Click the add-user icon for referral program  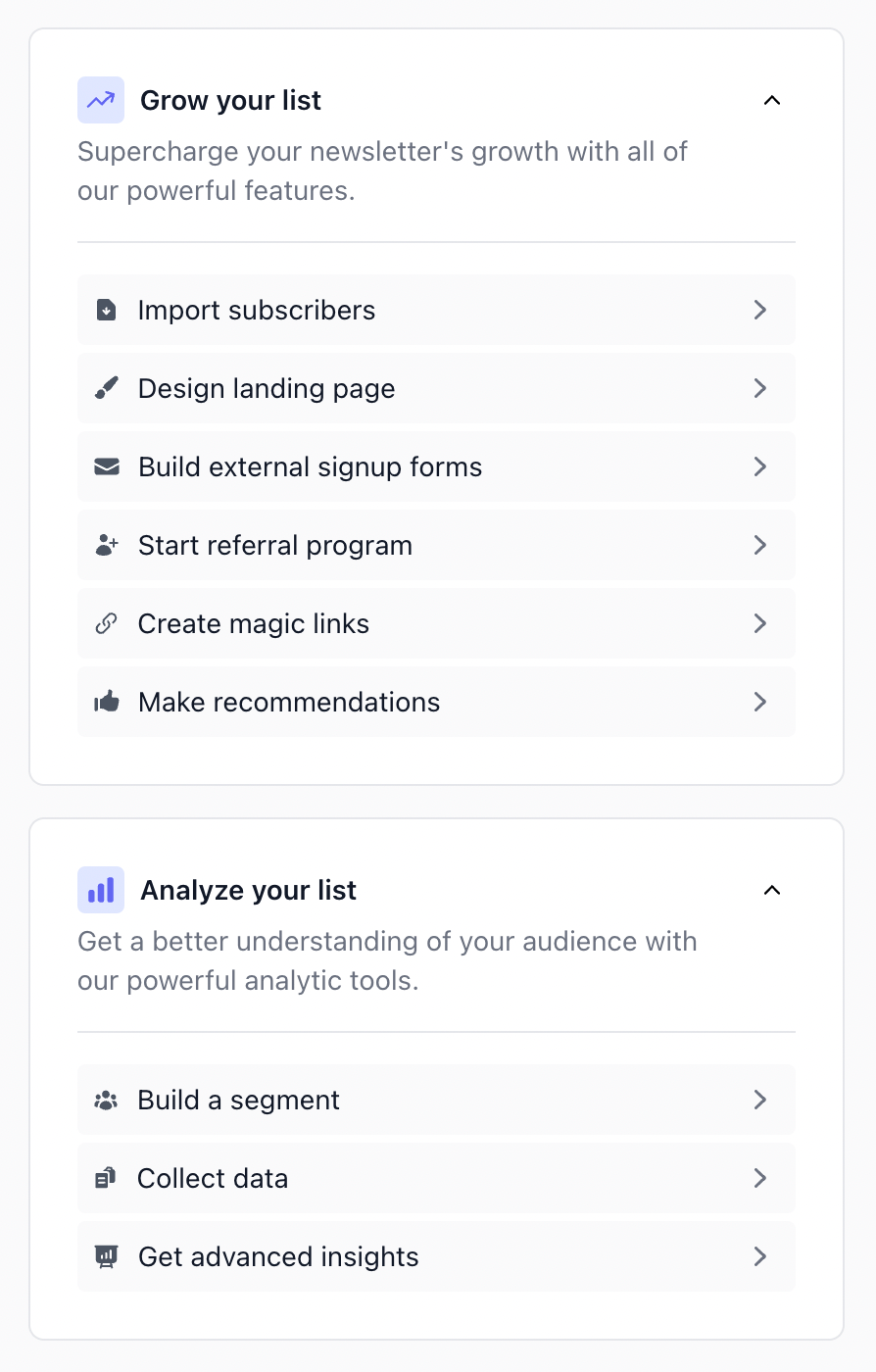coord(107,545)
